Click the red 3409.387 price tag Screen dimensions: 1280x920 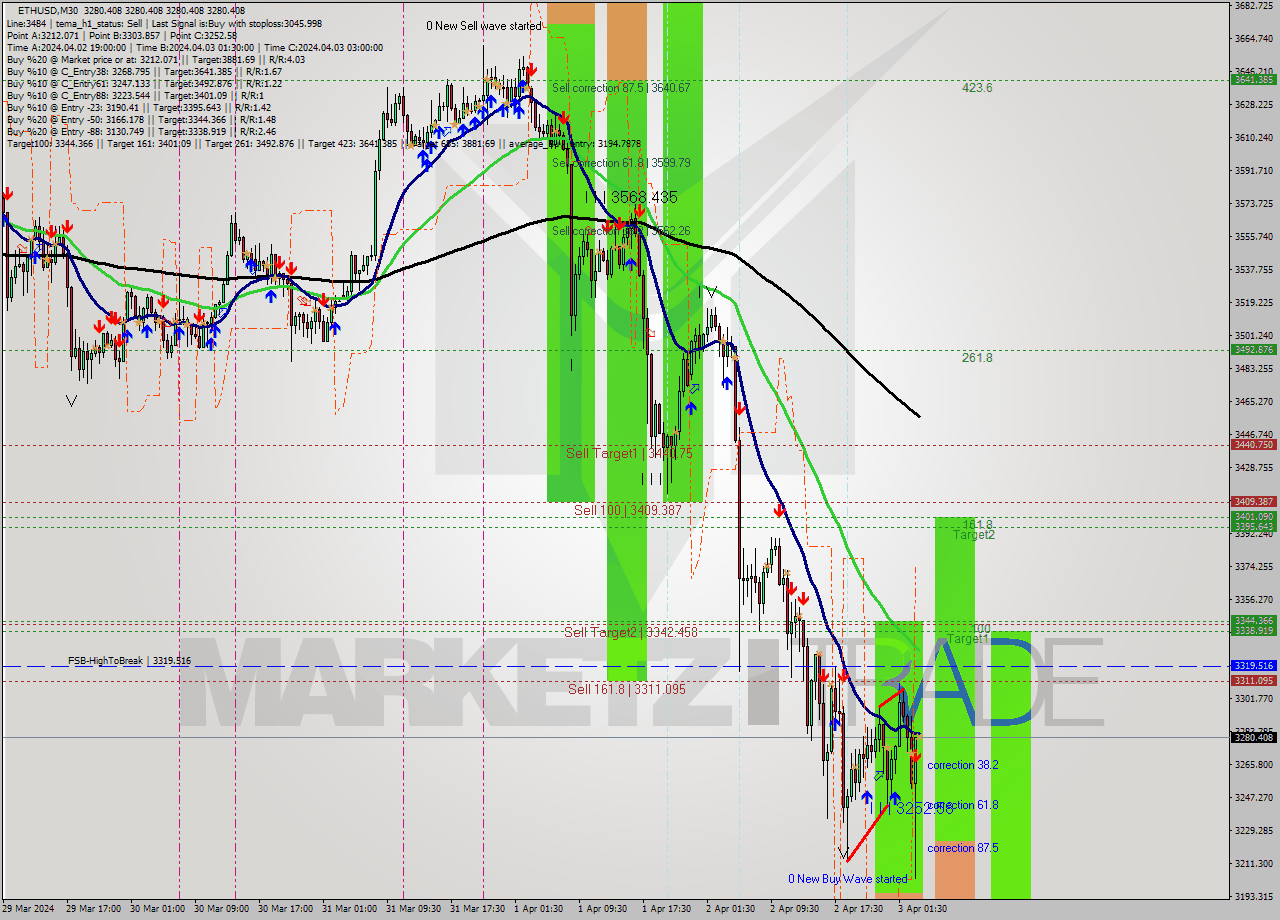[x=1254, y=502]
